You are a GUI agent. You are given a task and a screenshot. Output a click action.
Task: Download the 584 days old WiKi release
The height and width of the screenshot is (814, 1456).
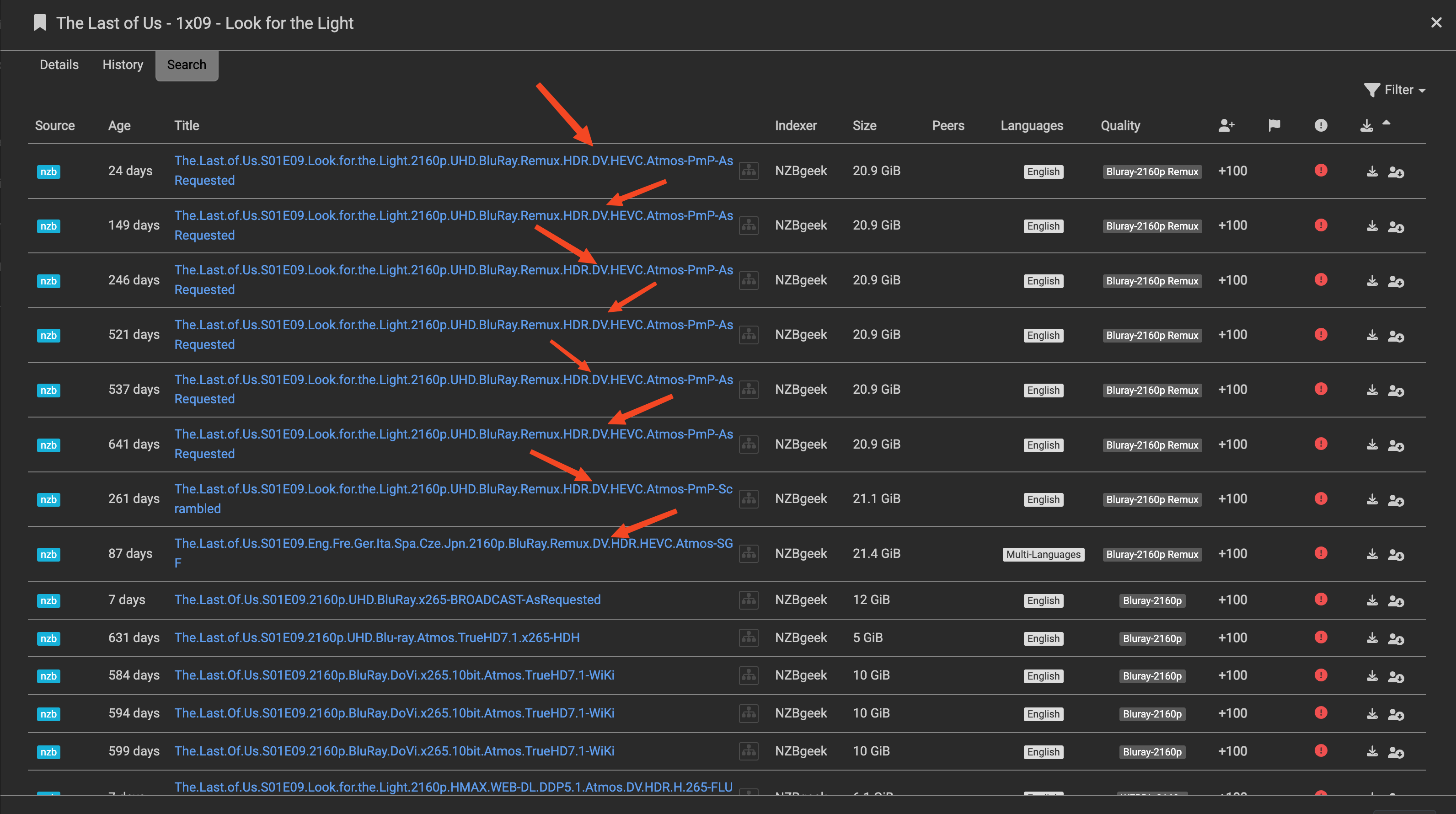click(1372, 676)
